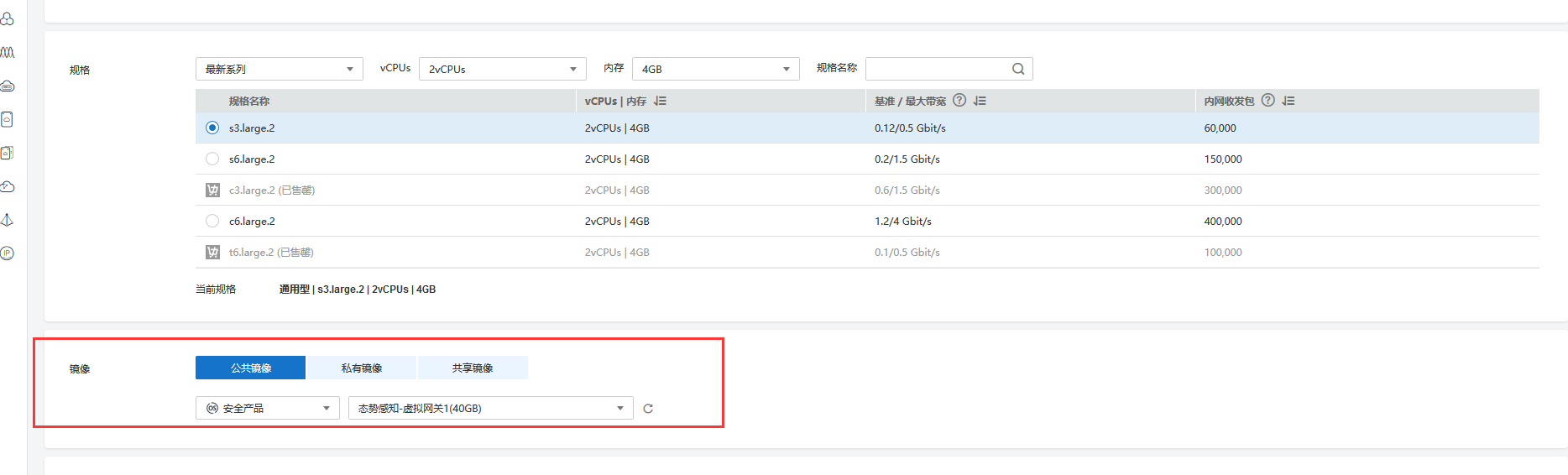
Task: Switch to the 私有镜像 tab
Action: pyautogui.click(x=362, y=368)
